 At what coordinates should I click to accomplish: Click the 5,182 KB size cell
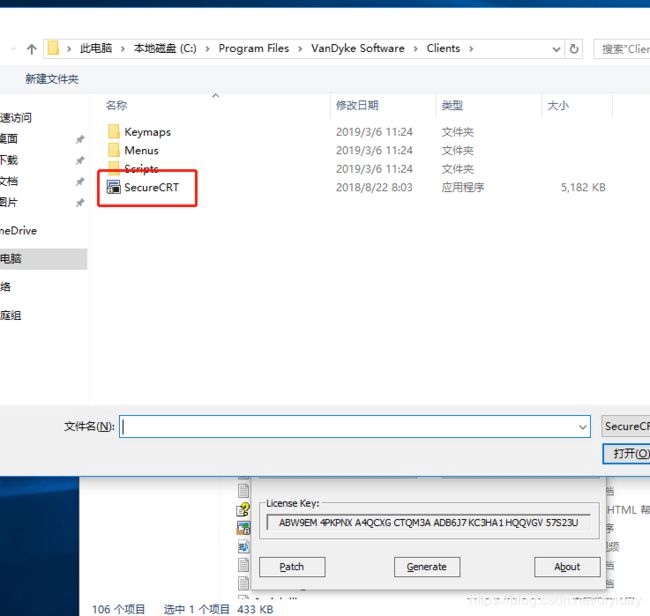[583, 187]
